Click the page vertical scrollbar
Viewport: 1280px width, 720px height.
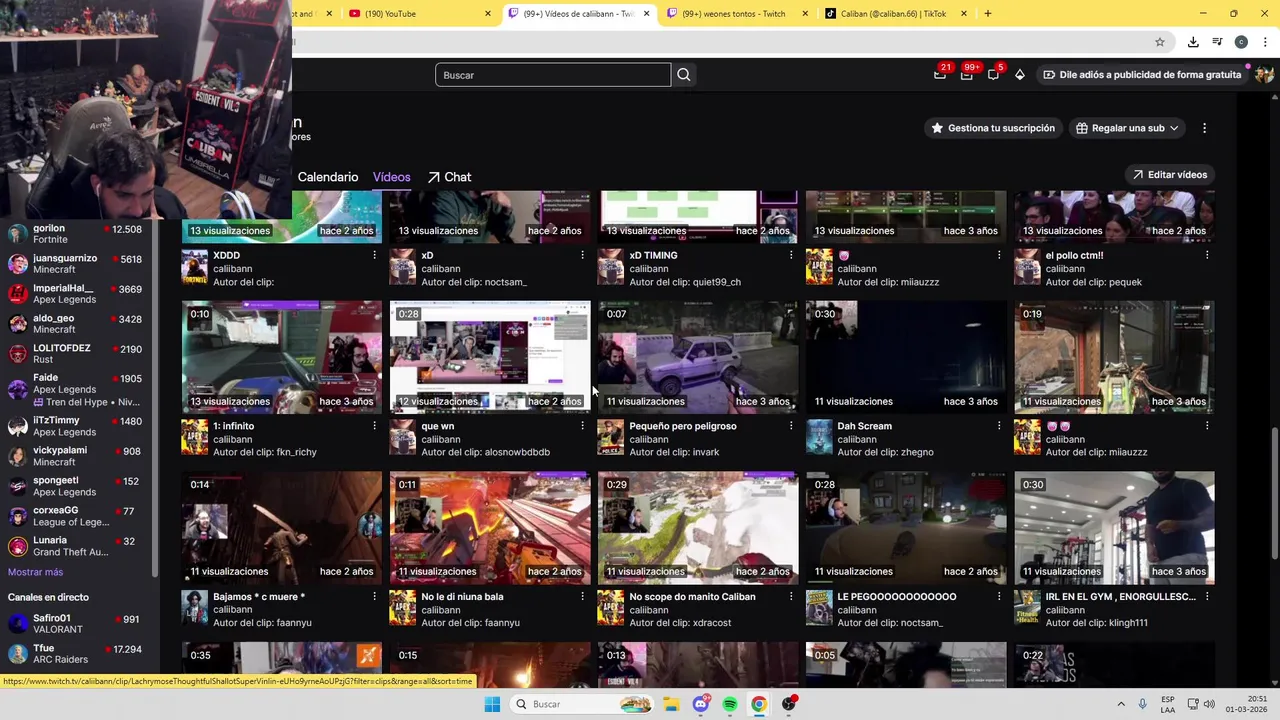pyautogui.click(x=1273, y=495)
